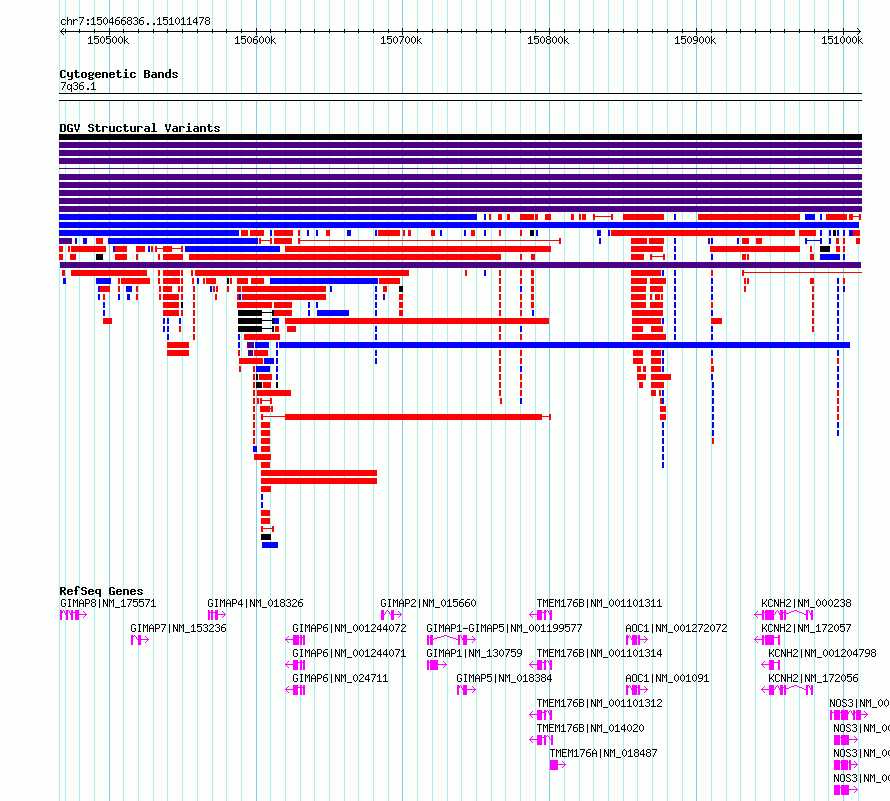Open the GIMAP5|NM_018384 gene glyph
This screenshot has width=890, height=801.
click(x=467, y=690)
